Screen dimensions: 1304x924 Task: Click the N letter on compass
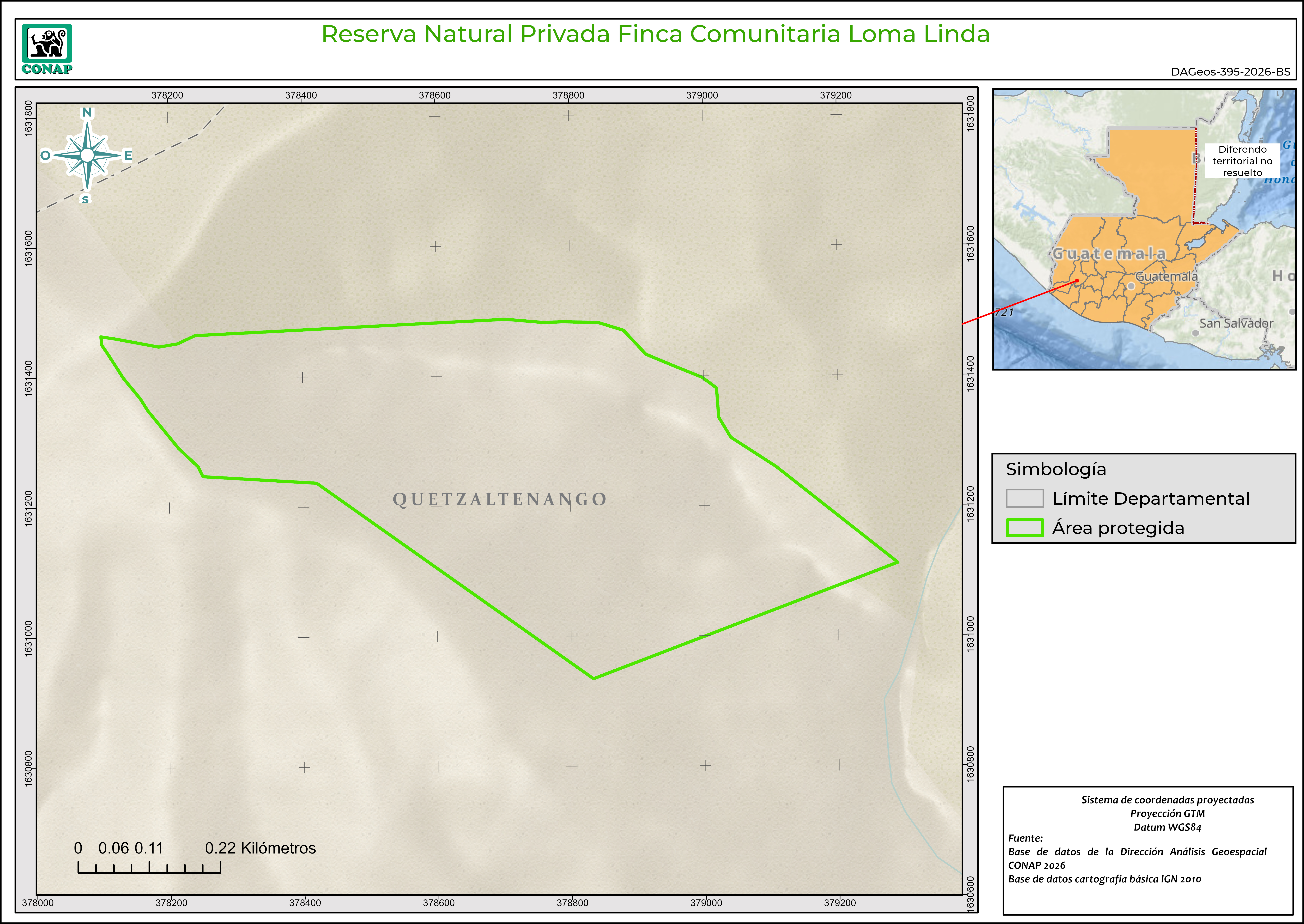tap(87, 112)
